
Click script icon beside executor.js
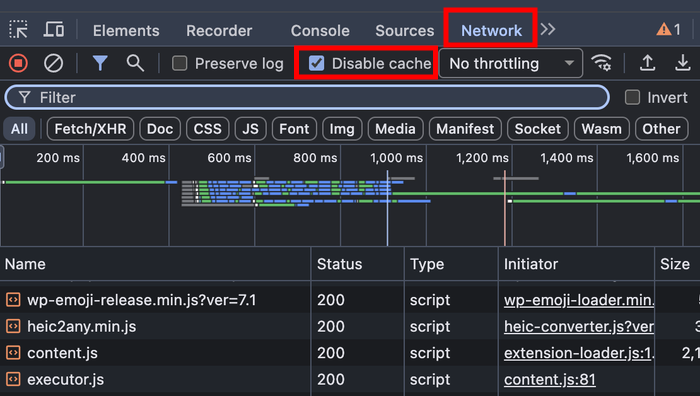coord(13,379)
